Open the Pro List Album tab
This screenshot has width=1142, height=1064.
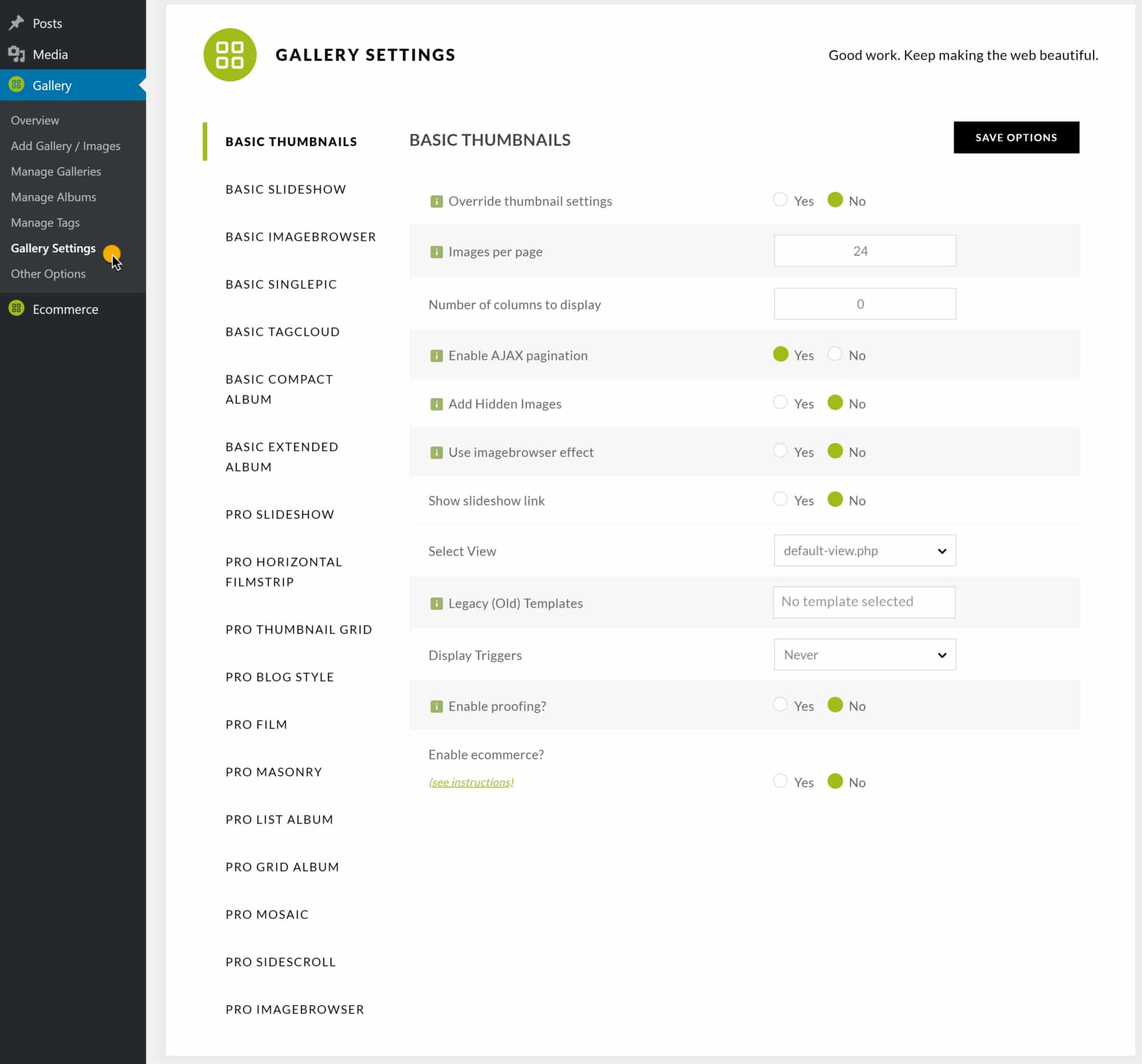tap(279, 819)
